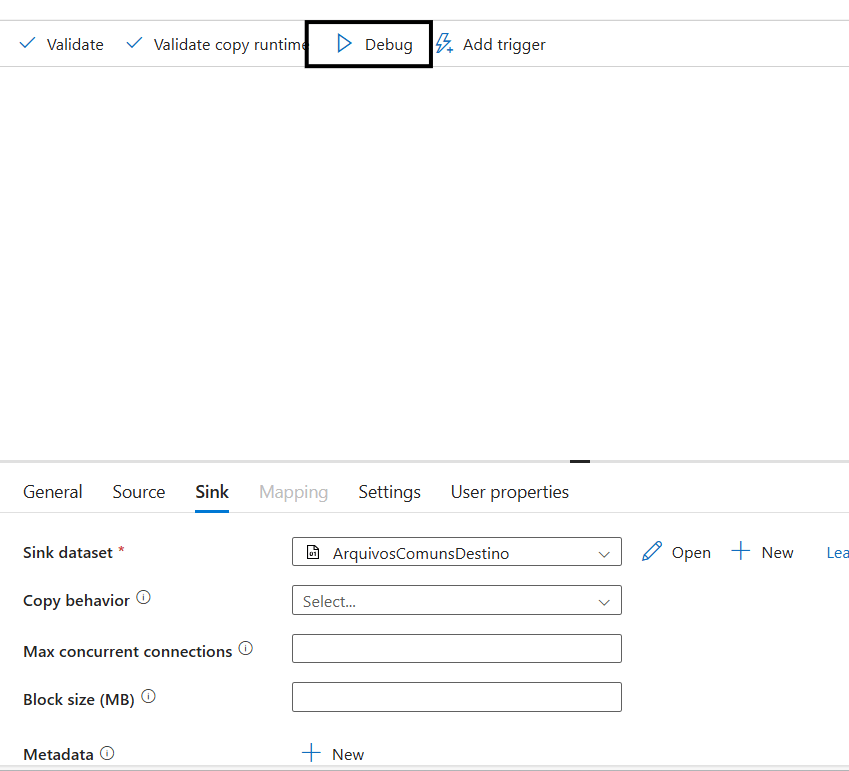Click the Metadata info icon
The height and width of the screenshot is (771, 849).
coord(107,753)
